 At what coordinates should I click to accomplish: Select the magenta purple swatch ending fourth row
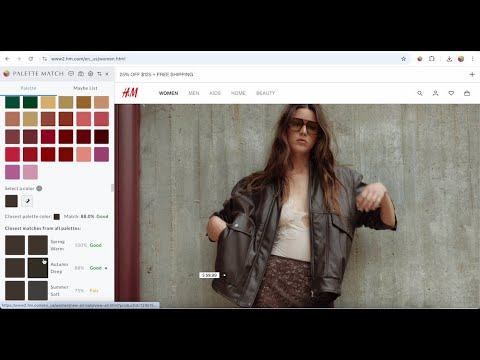click(101, 154)
